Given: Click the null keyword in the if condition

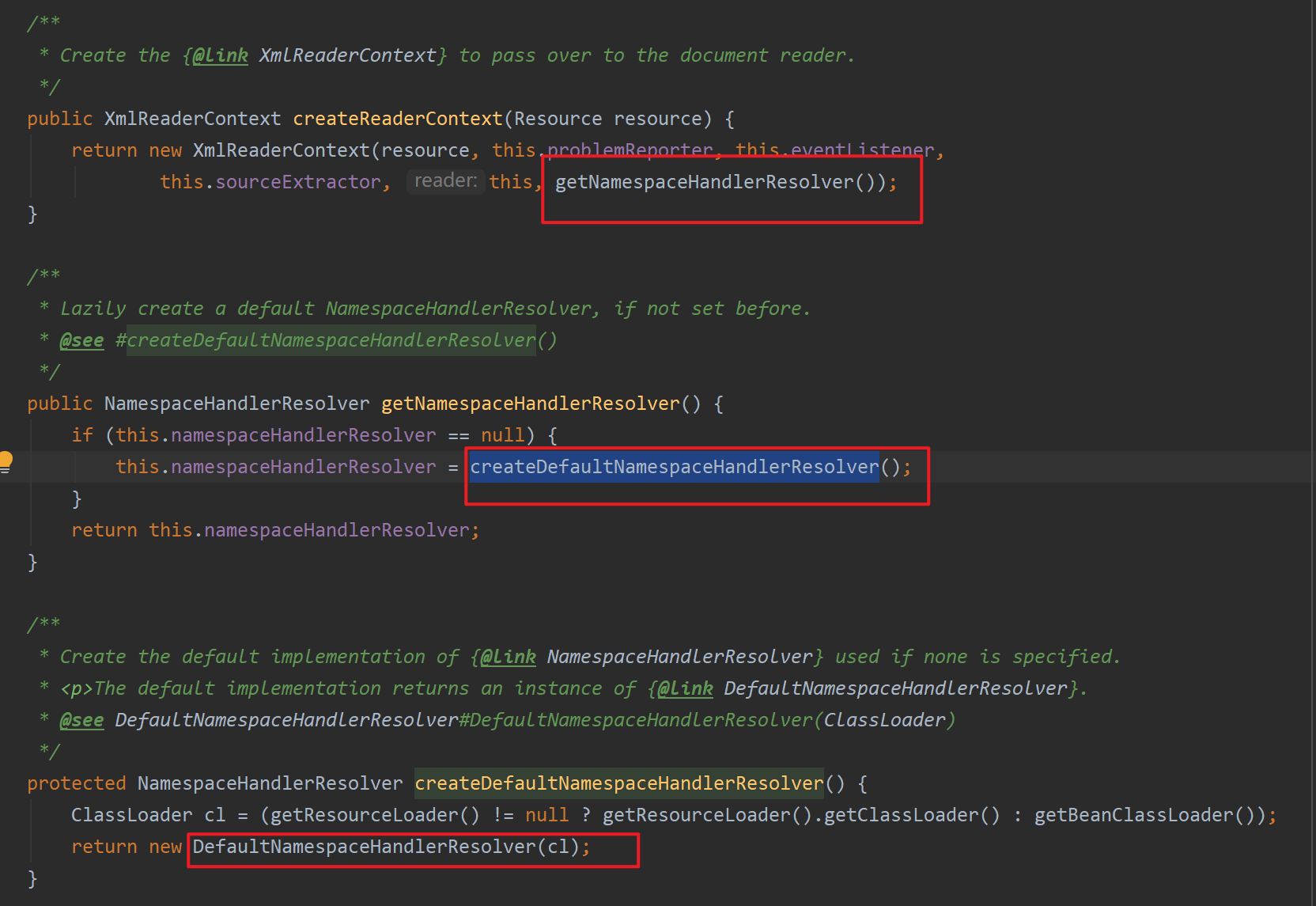Looking at the screenshot, I should (x=503, y=435).
